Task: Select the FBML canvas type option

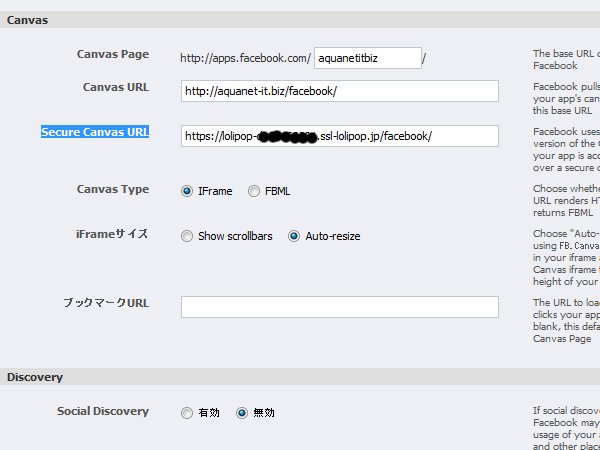Action: click(254, 191)
